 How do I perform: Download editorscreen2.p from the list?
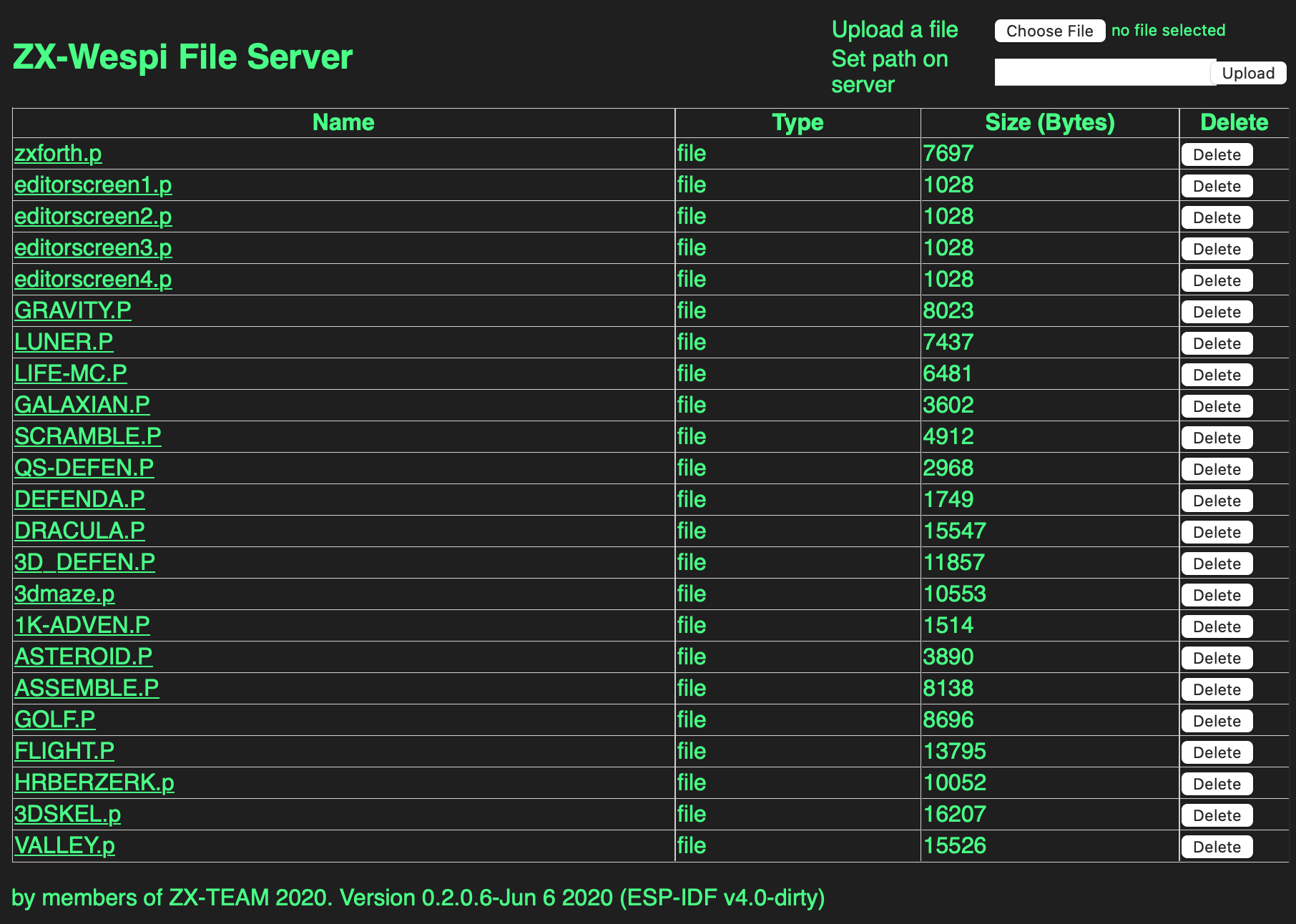tap(93, 217)
